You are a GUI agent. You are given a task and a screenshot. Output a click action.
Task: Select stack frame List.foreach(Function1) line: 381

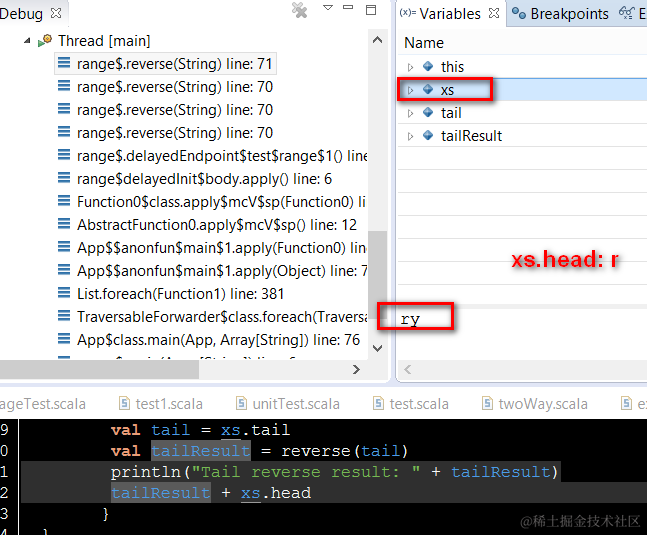pos(180,294)
